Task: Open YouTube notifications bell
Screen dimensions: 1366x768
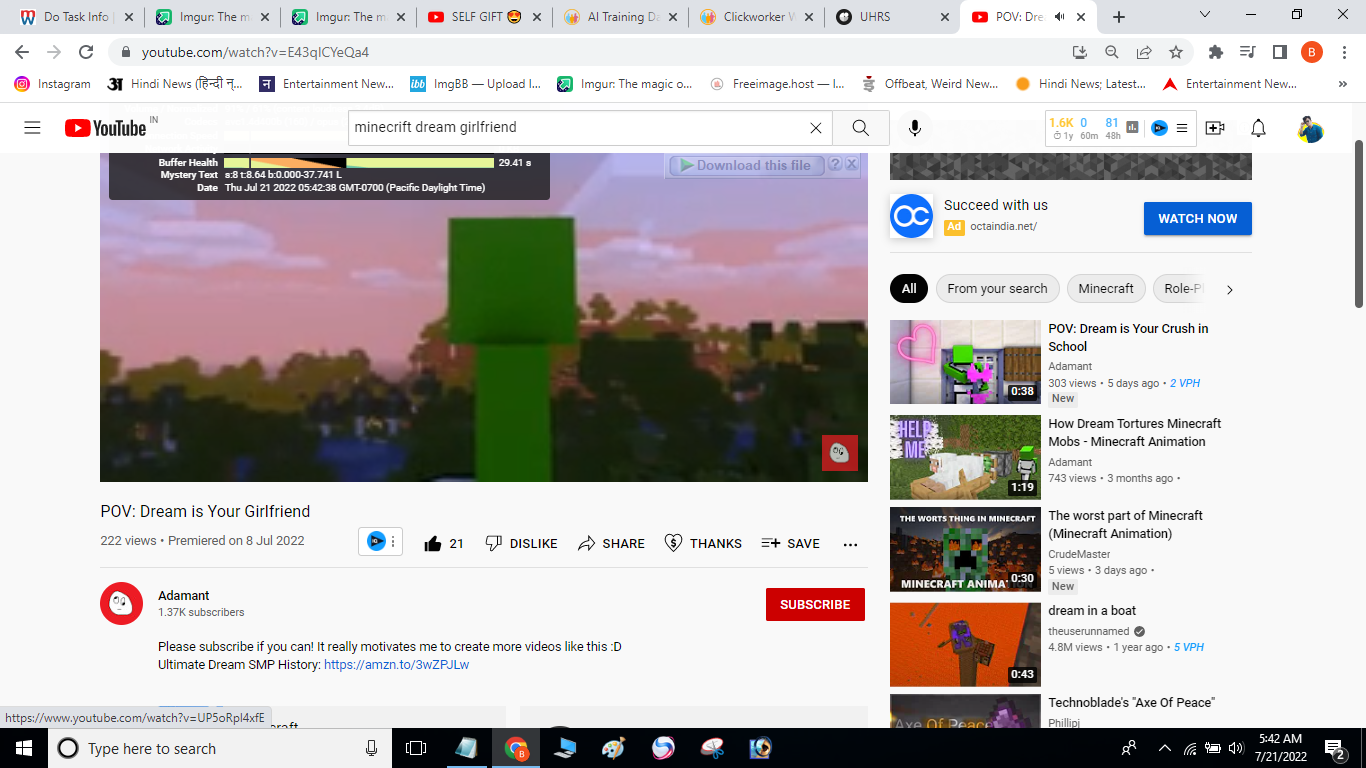Action: pos(1259,128)
